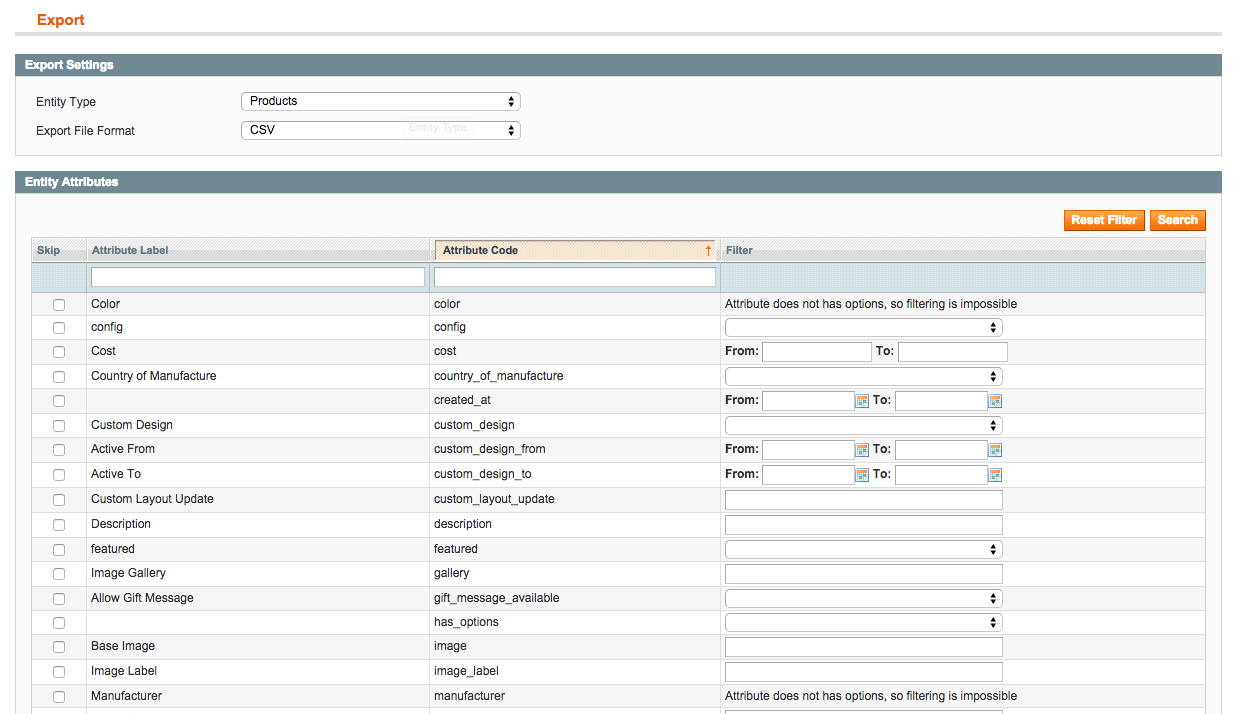
Task: Click custom_design_from From date field
Action: tap(808, 449)
